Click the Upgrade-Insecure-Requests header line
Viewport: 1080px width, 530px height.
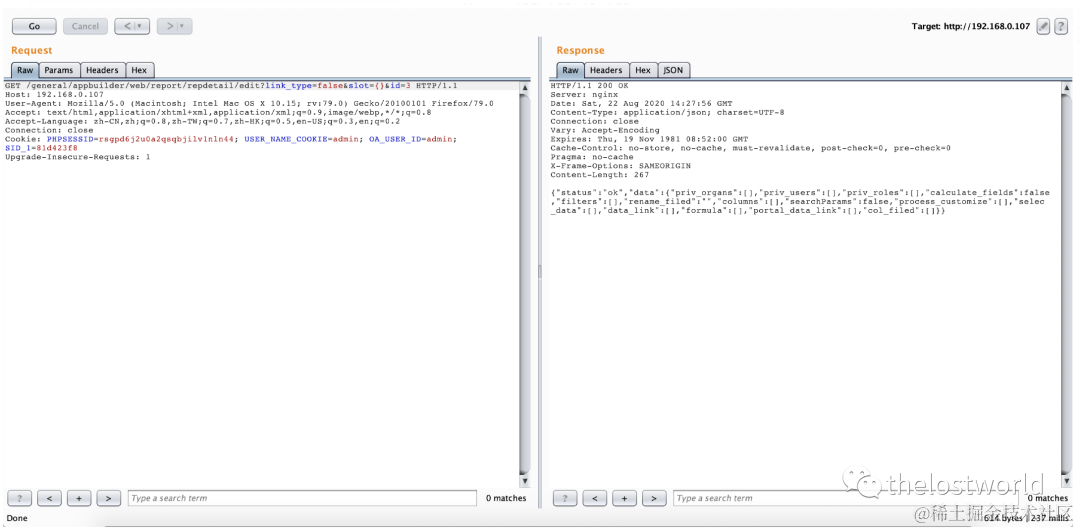click(77, 157)
